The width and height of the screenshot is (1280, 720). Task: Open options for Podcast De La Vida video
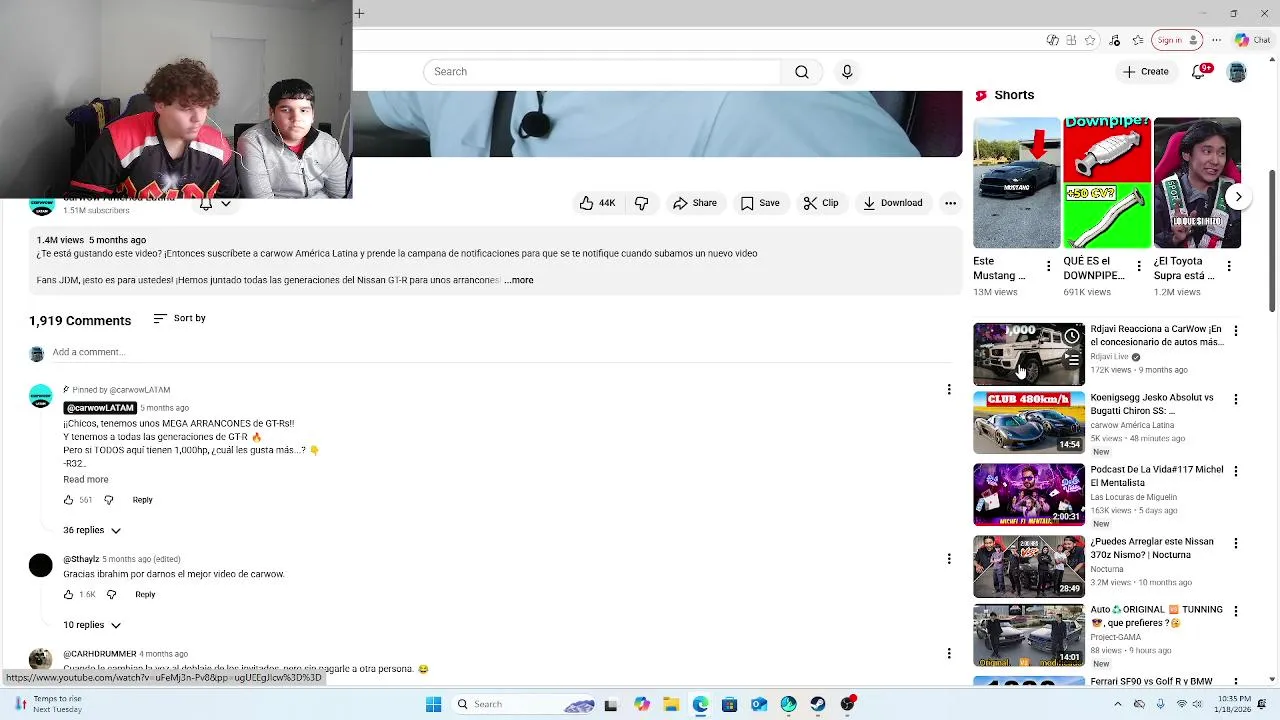(1235, 471)
